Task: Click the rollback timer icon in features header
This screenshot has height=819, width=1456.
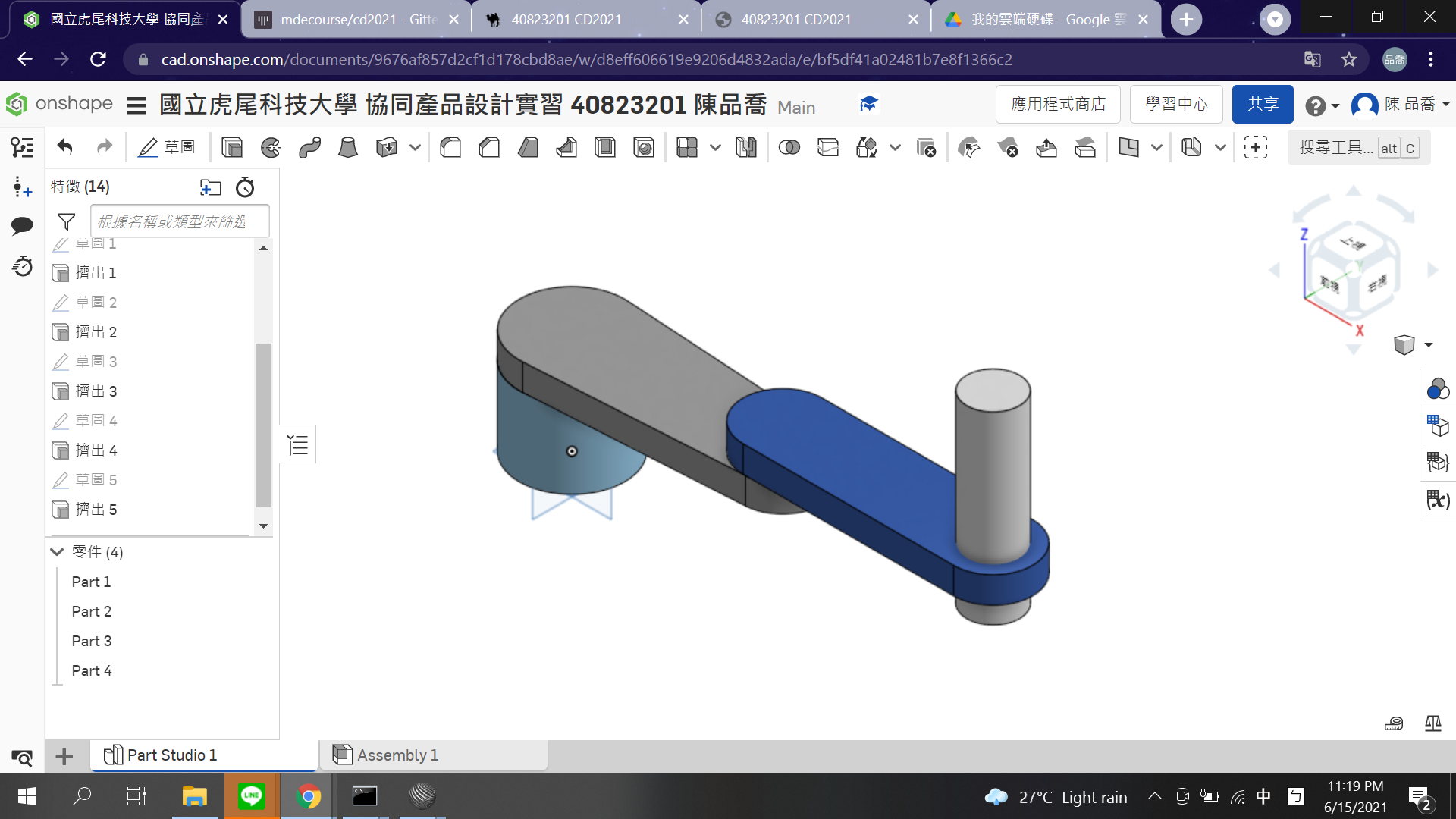Action: (245, 187)
